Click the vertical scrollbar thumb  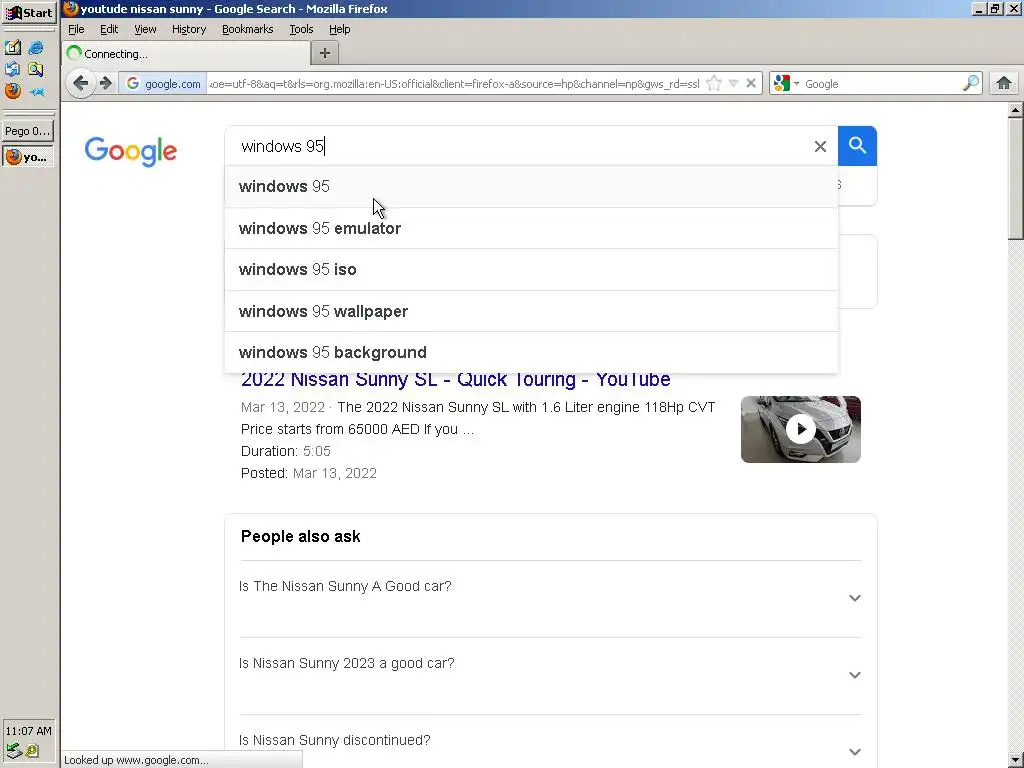(1015, 180)
